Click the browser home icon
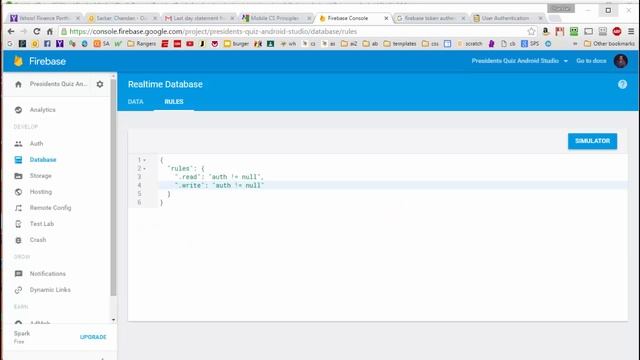Viewport: 640px width, 360px height. click(x=50, y=31)
